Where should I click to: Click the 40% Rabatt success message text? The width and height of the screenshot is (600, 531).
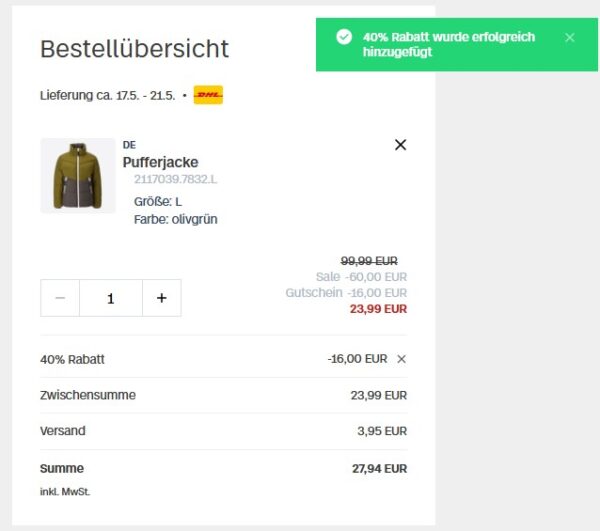(x=448, y=44)
